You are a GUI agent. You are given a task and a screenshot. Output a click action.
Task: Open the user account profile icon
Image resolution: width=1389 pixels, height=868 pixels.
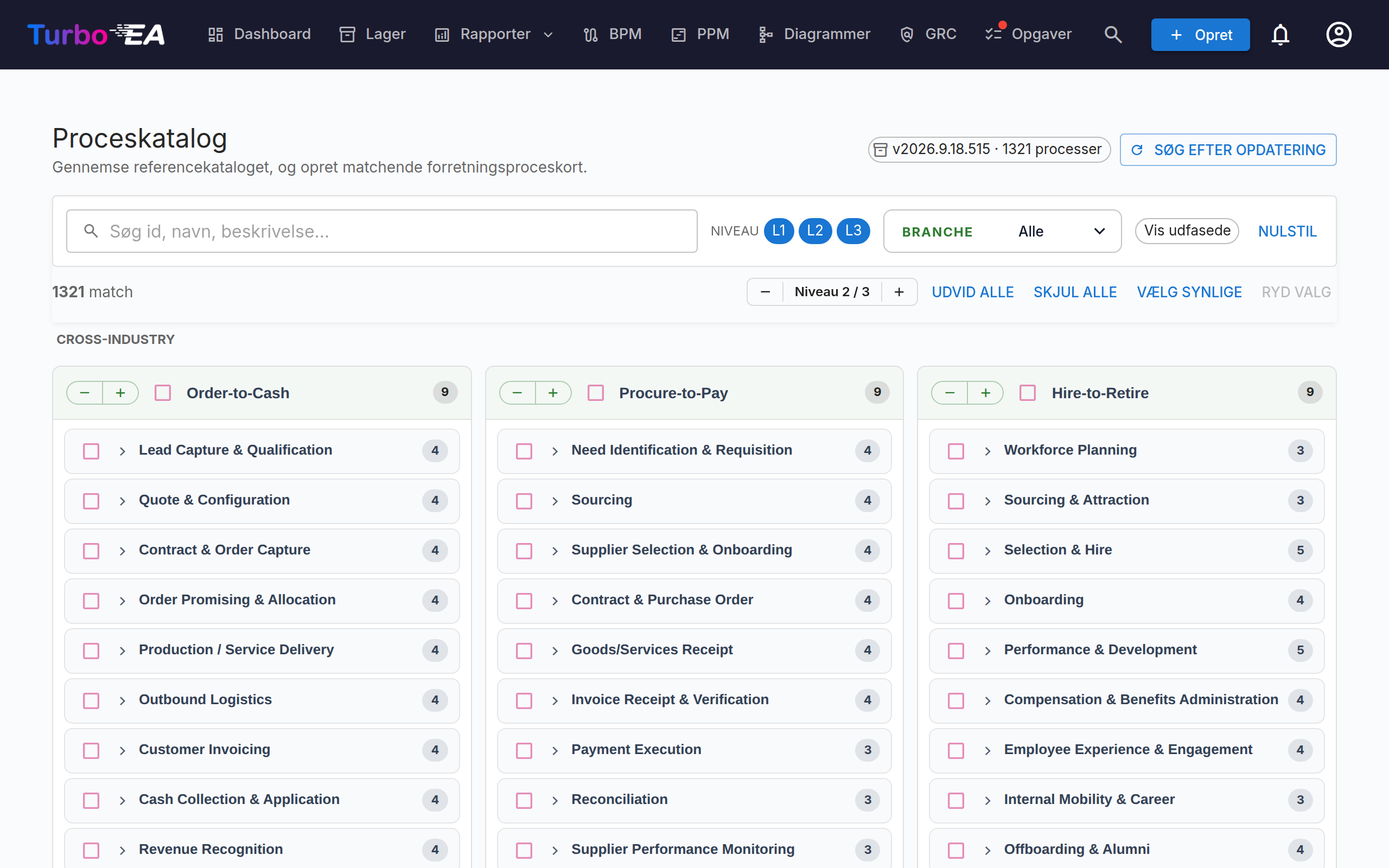(1339, 34)
